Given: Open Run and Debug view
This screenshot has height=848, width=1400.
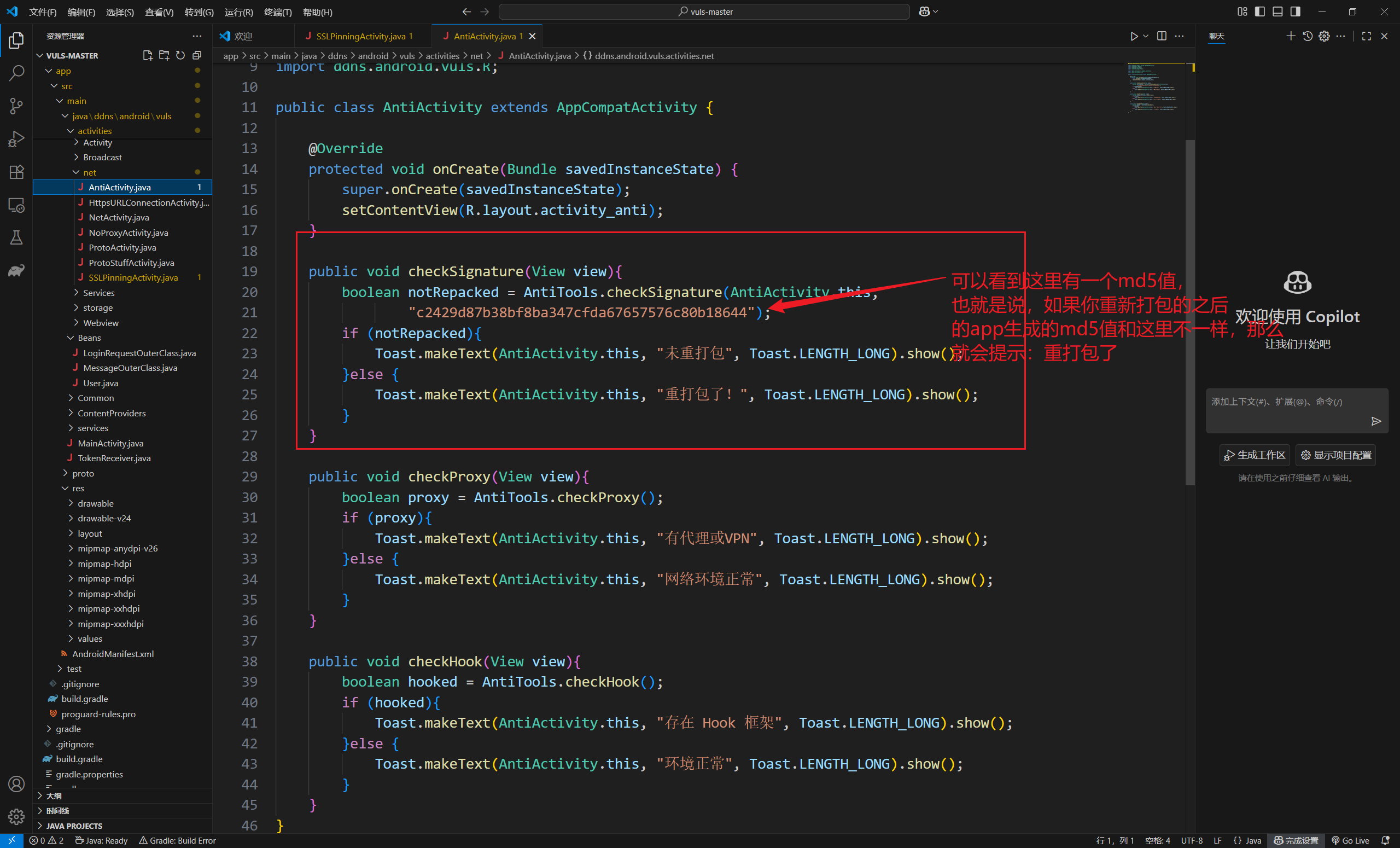Looking at the screenshot, I should tap(16, 138).
